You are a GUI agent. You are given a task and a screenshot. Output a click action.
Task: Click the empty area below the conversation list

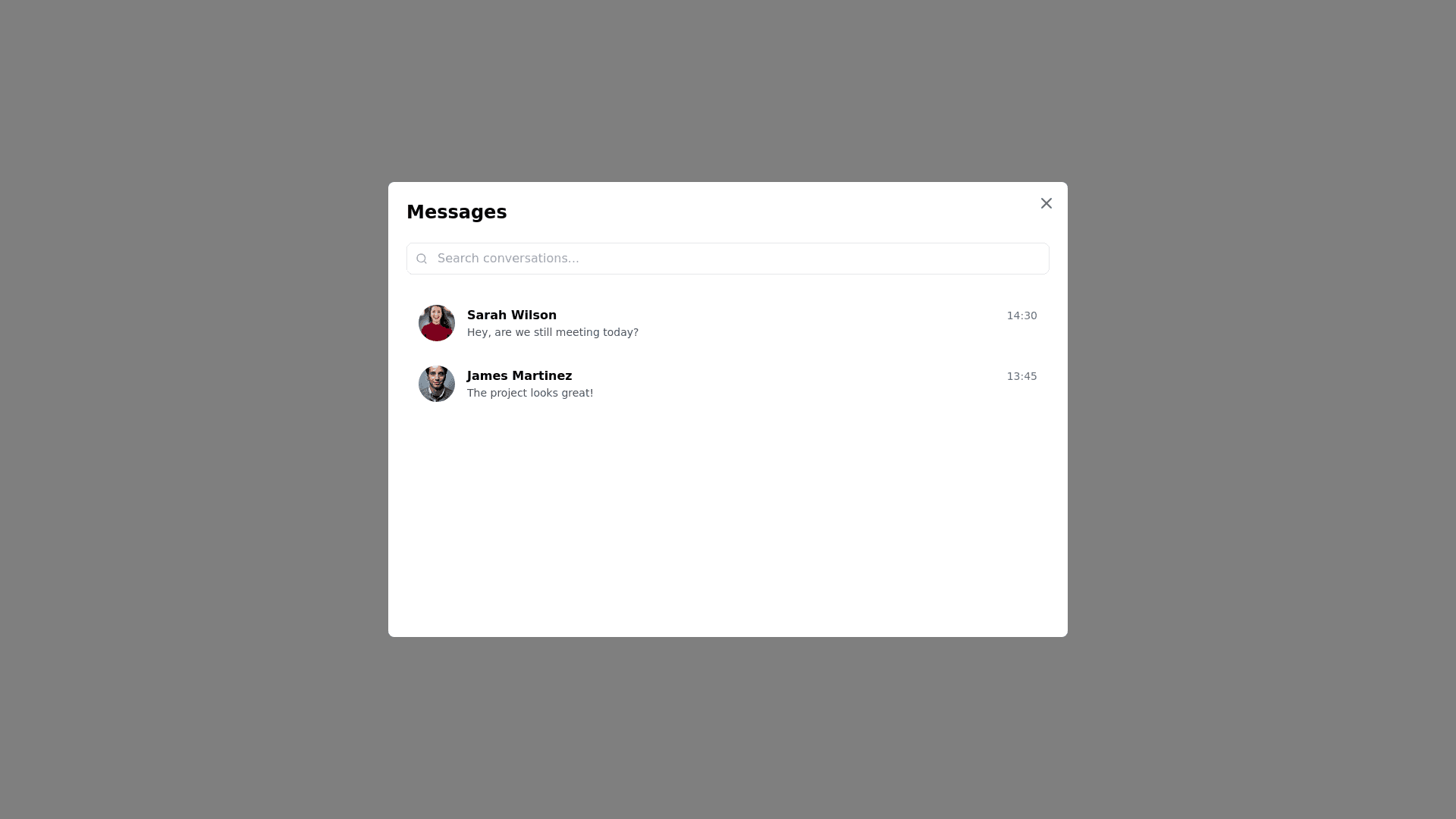[x=728, y=523]
